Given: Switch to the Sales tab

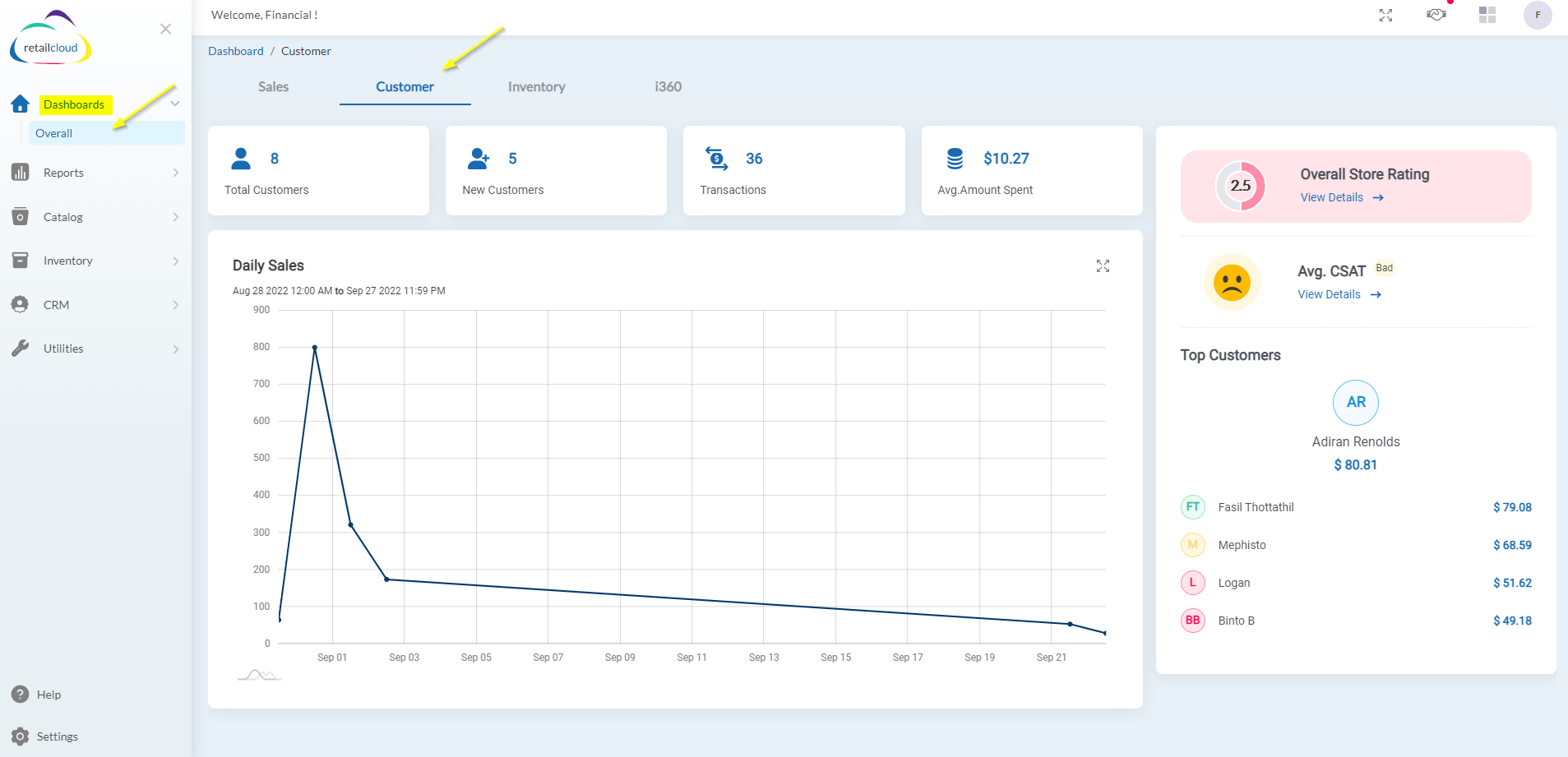Looking at the screenshot, I should [273, 87].
